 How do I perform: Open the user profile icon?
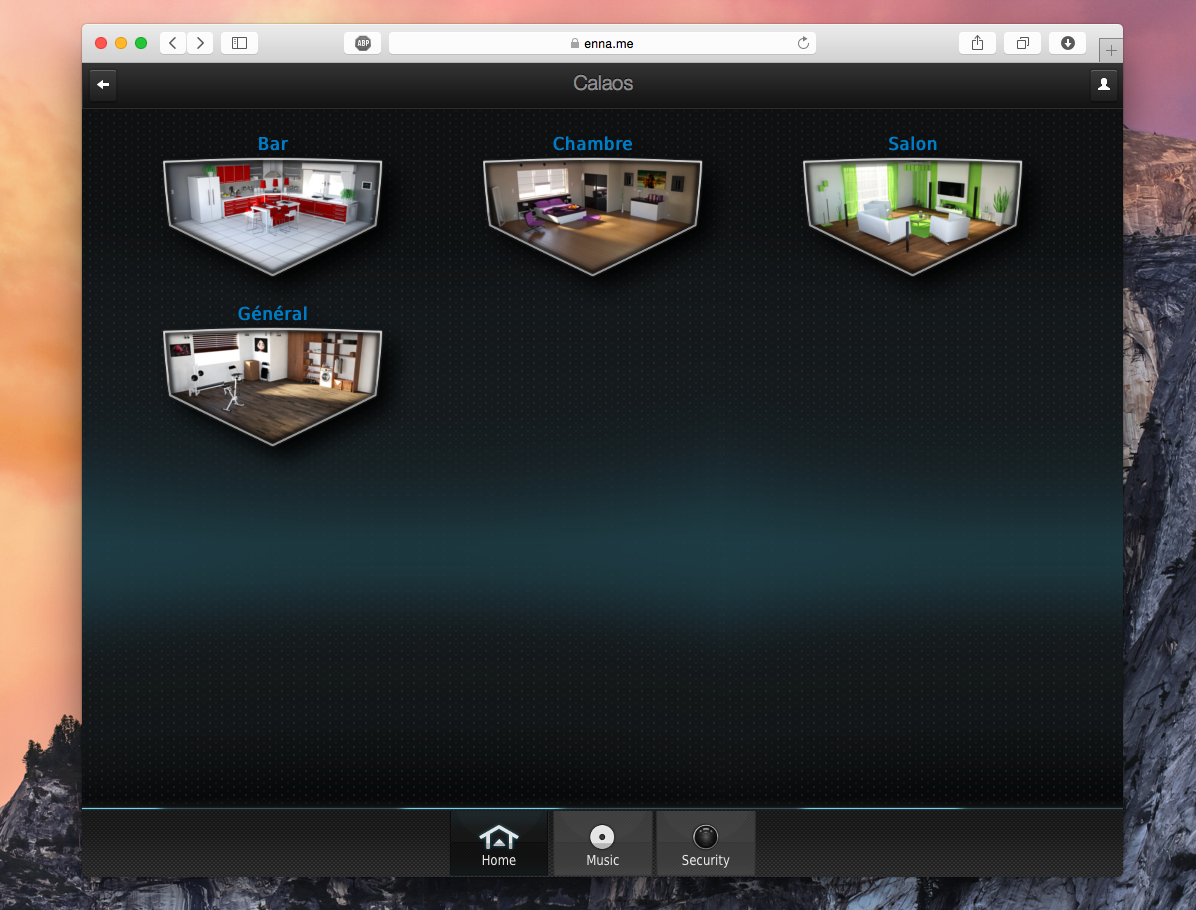1103,85
